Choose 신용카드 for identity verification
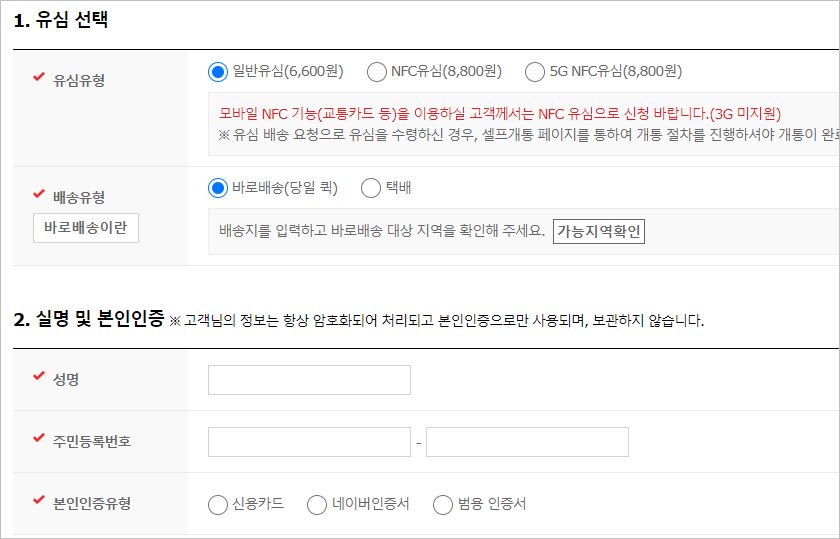The image size is (840, 539). pos(218,505)
